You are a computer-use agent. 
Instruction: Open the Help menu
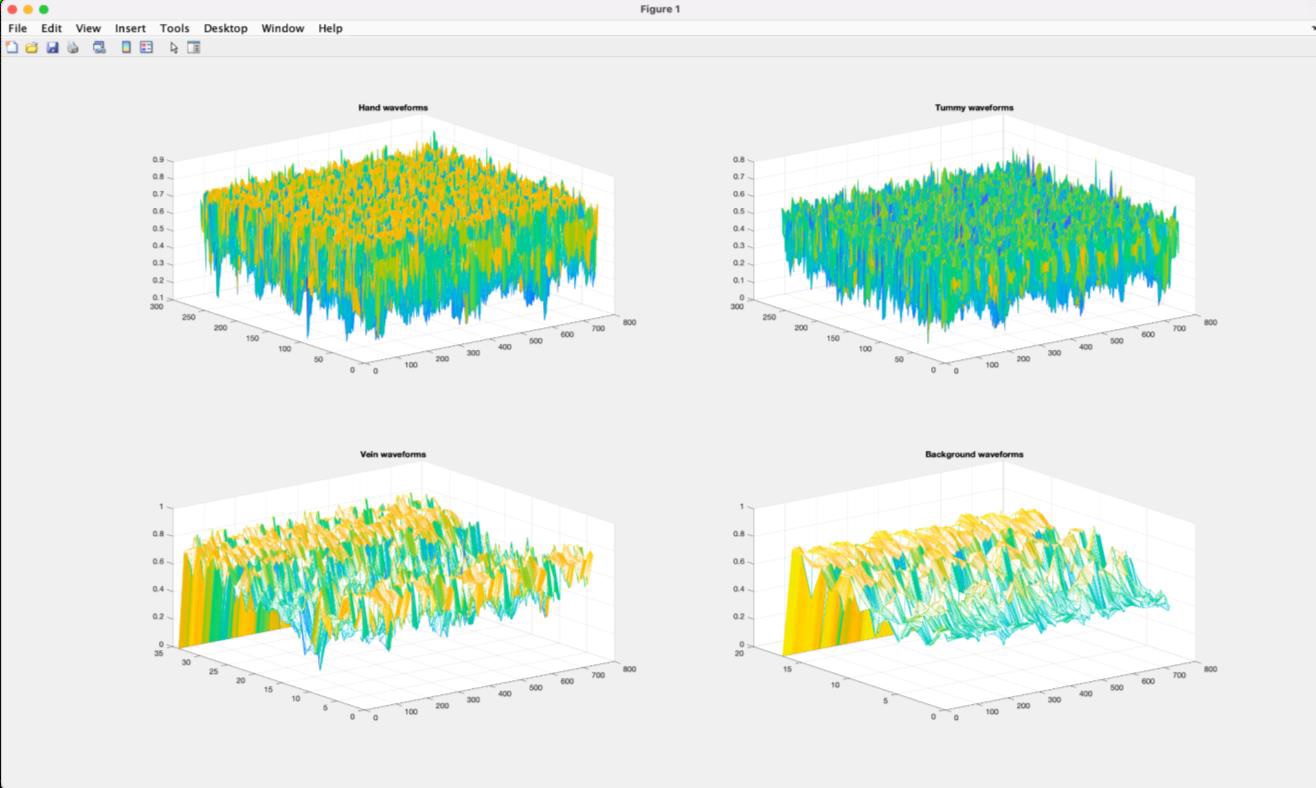coord(330,28)
